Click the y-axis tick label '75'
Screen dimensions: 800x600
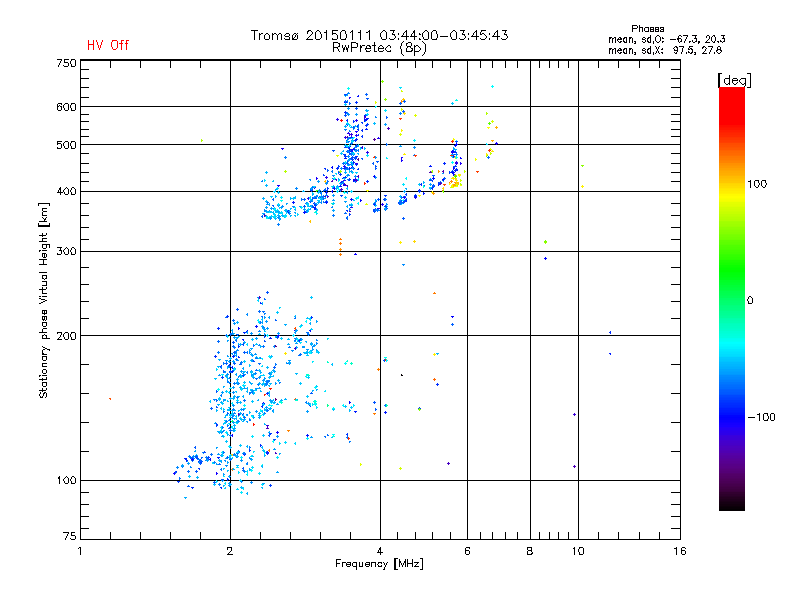coord(70,536)
